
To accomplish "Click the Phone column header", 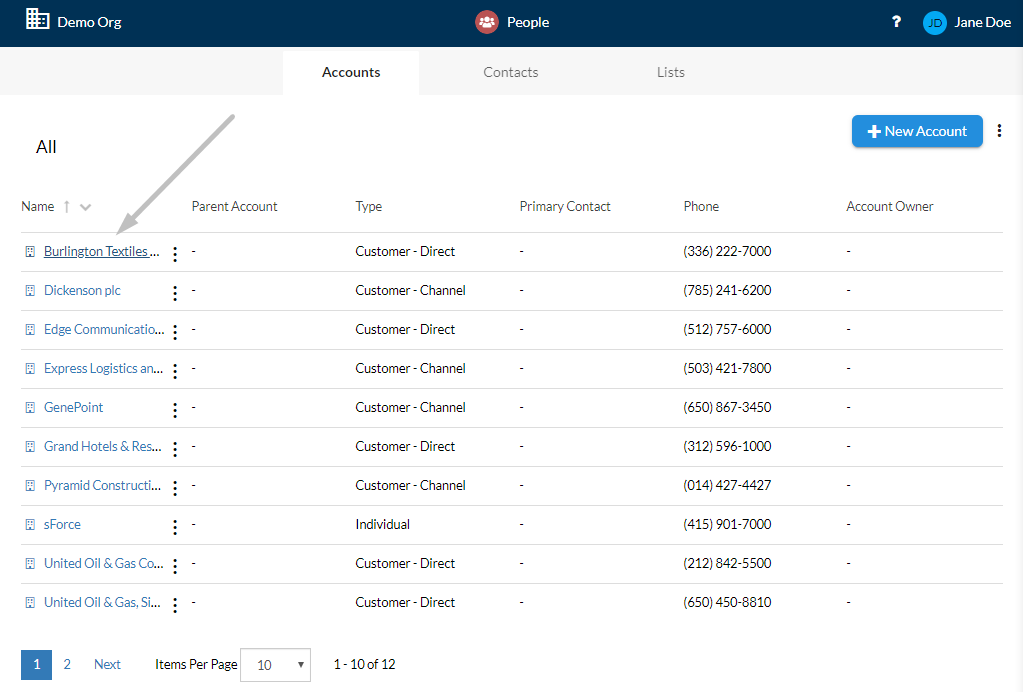I will [701, 207].
